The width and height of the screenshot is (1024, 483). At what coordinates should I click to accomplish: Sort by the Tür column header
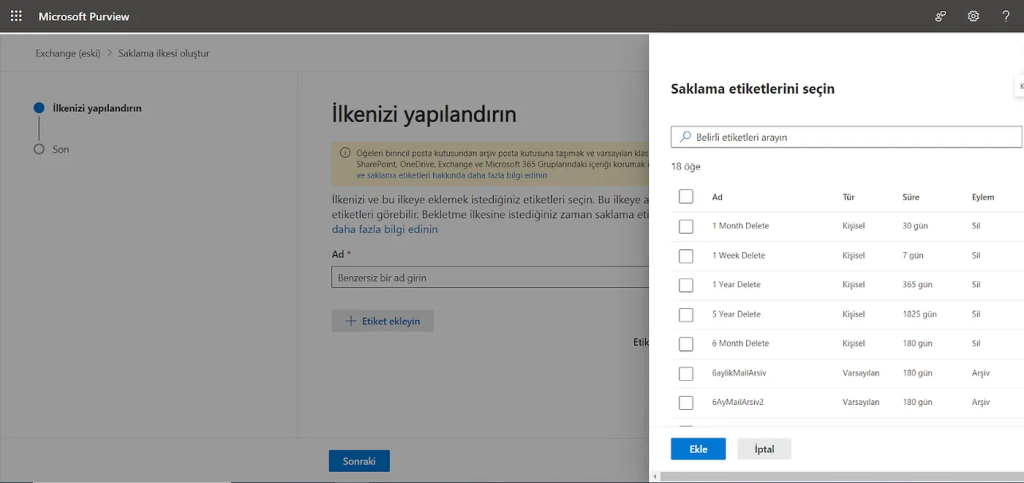pyautogui.click(x=849, y=197)
